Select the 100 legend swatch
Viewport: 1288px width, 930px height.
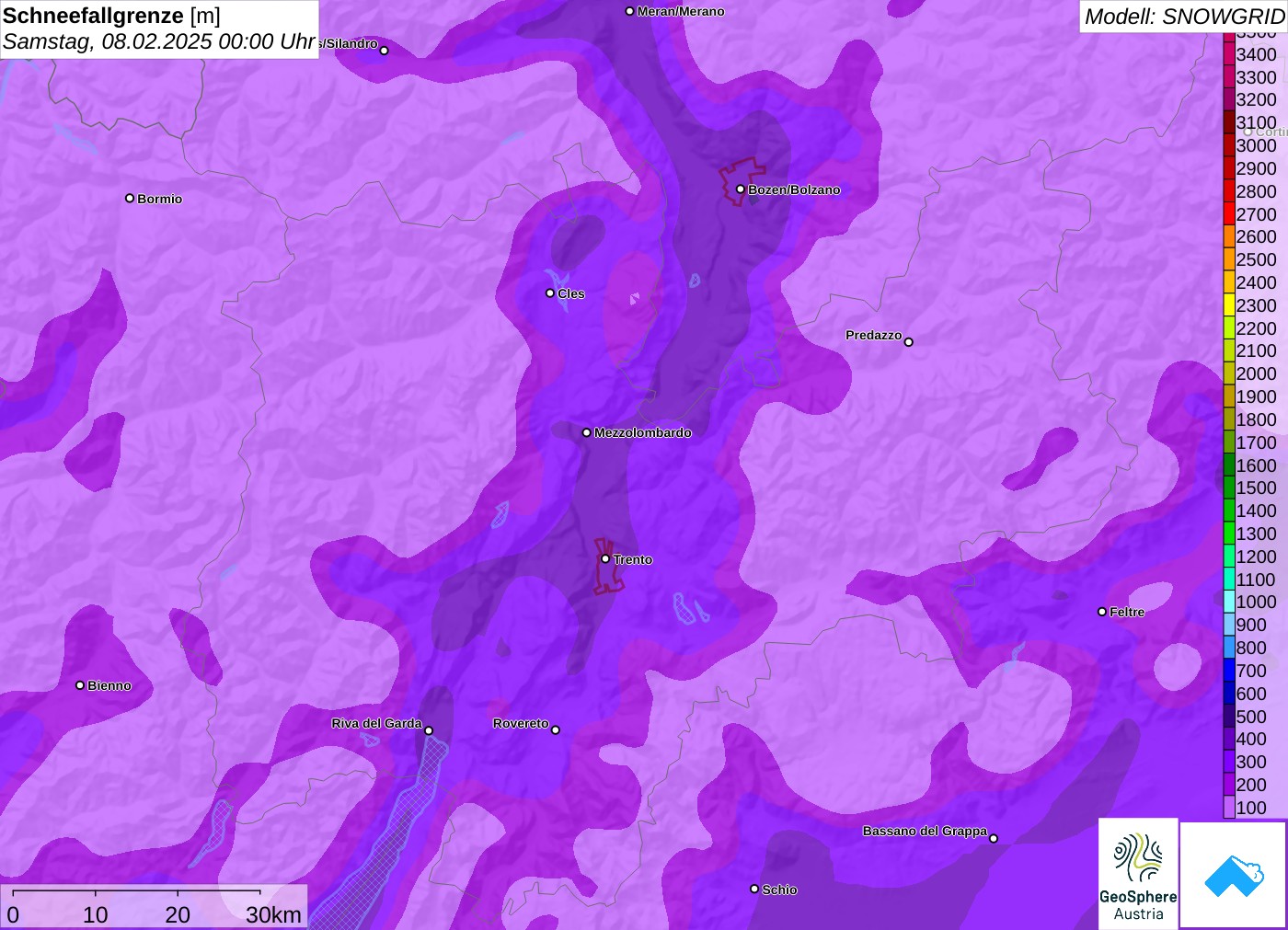1229,808
